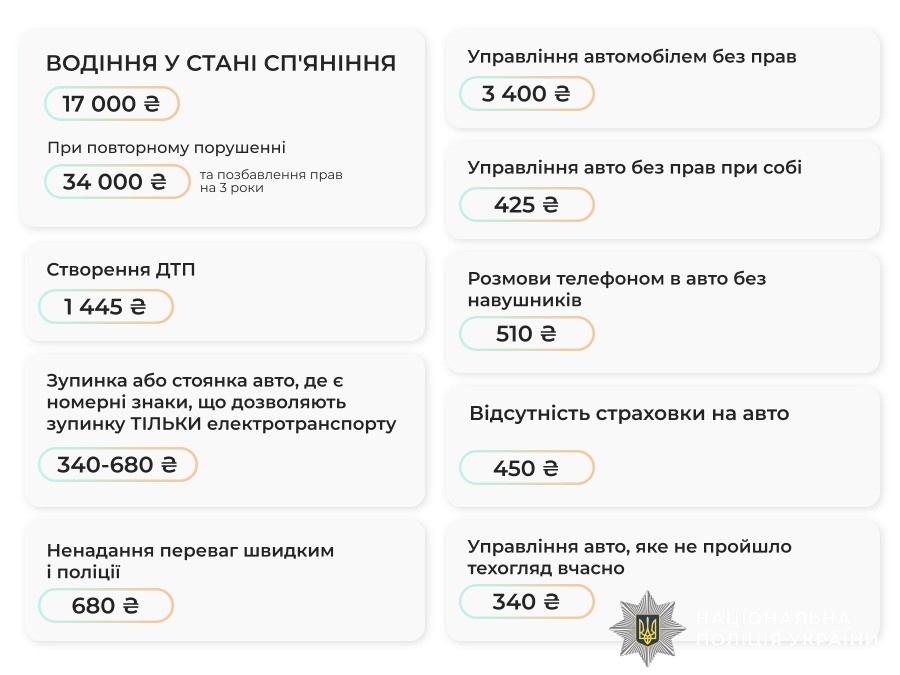The image size is (900, 675).
Task: Click the Відсутність страховки на авто label
Action: [629, 413]
